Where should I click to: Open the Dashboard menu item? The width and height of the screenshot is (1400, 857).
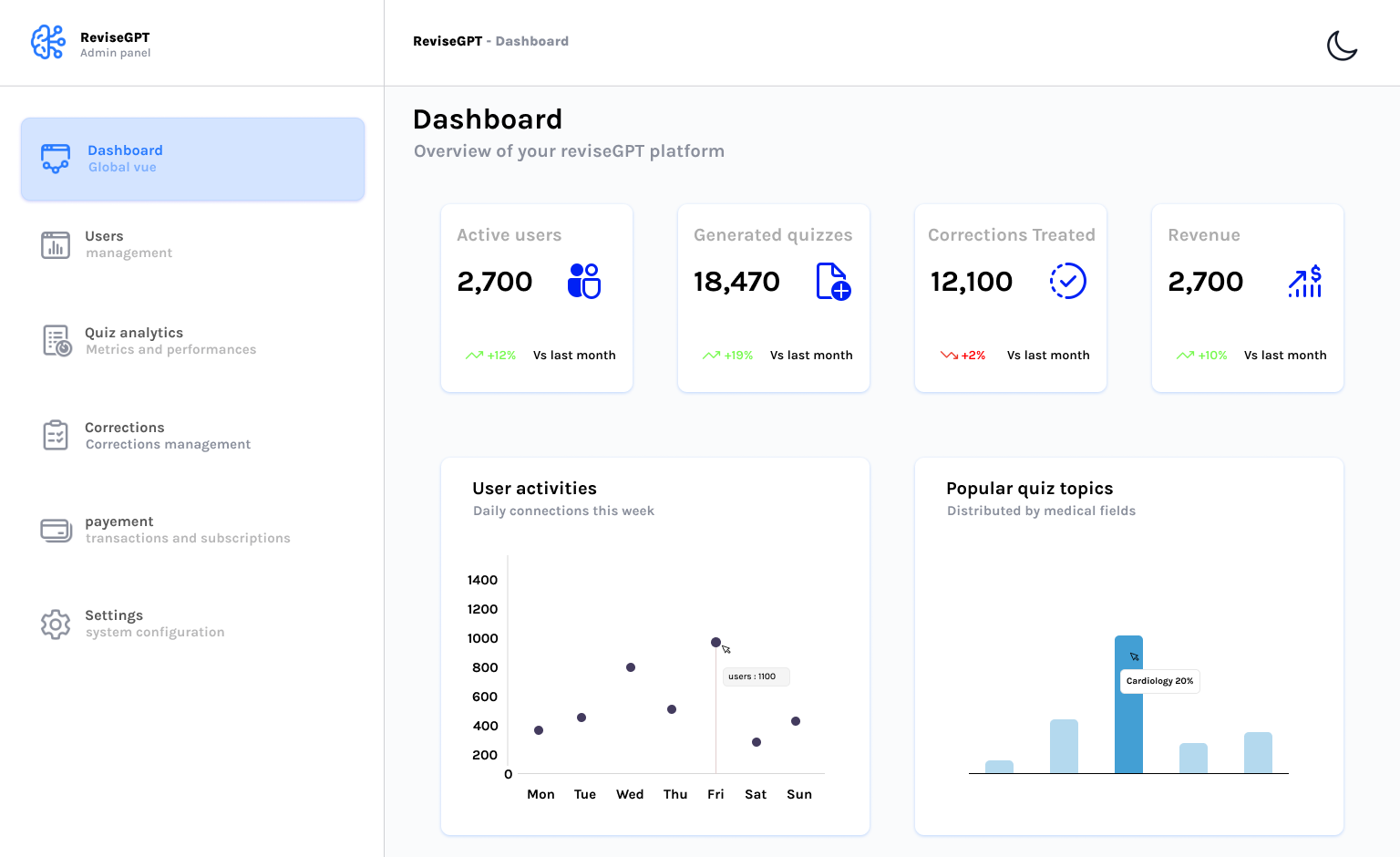[192, 159]
